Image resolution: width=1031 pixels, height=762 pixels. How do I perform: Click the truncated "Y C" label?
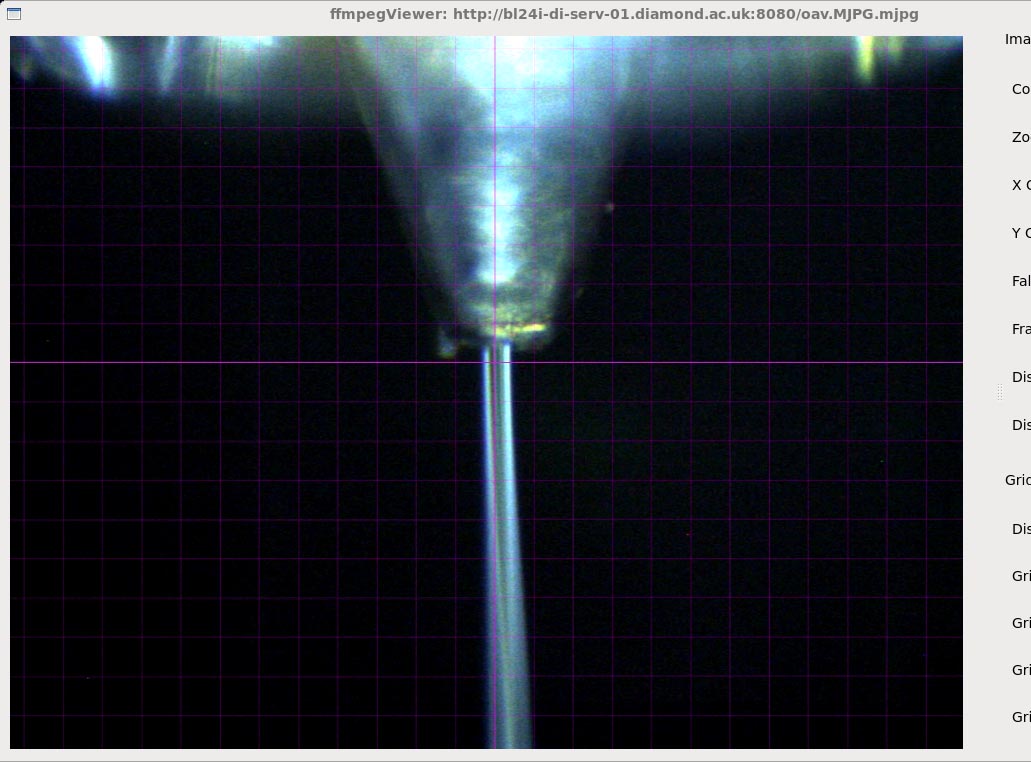[x=1021, y=233]
